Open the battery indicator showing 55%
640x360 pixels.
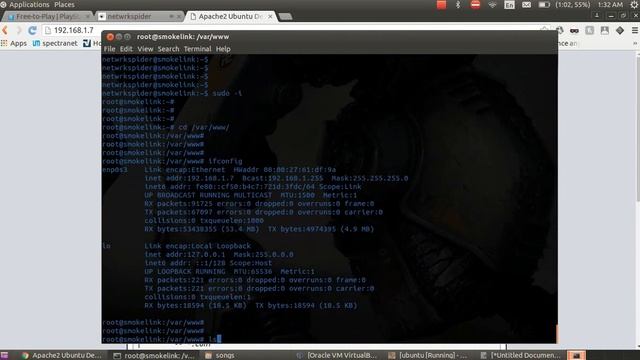tap(564, 5)
